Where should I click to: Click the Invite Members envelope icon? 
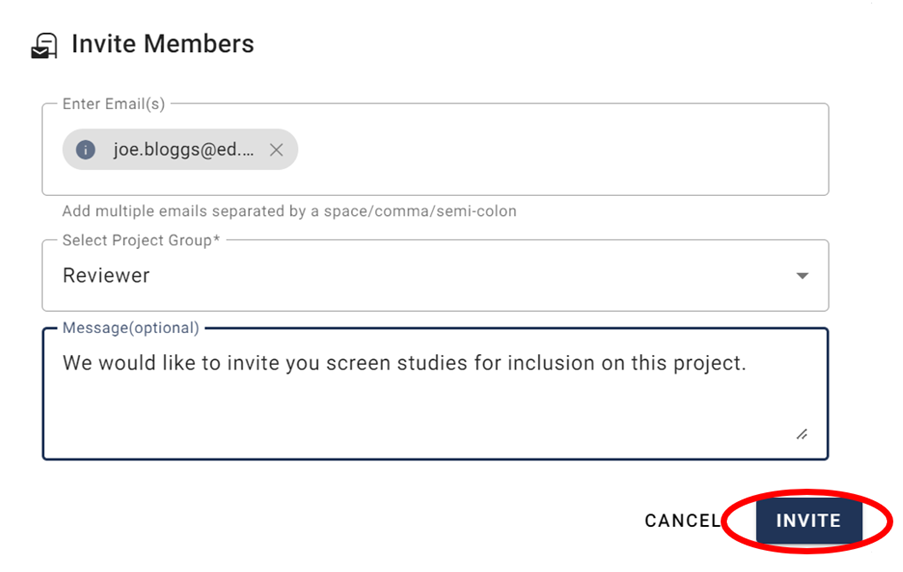coord(44,45)
